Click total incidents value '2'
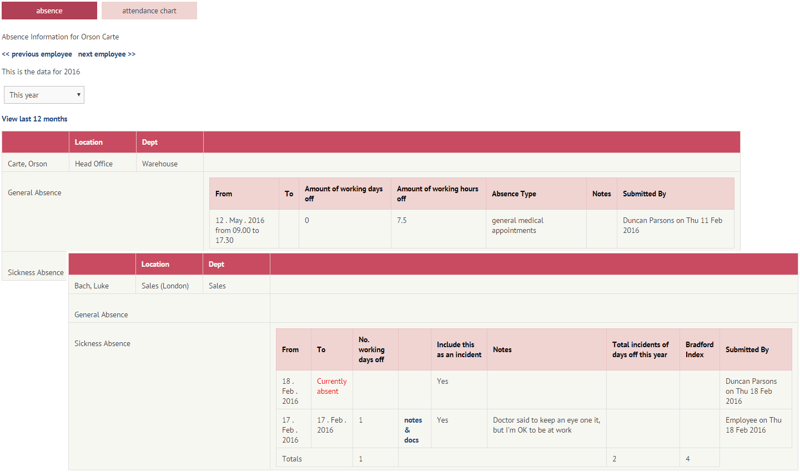Image resolution: width=800 pixels, height=472 pixels. 614,459
